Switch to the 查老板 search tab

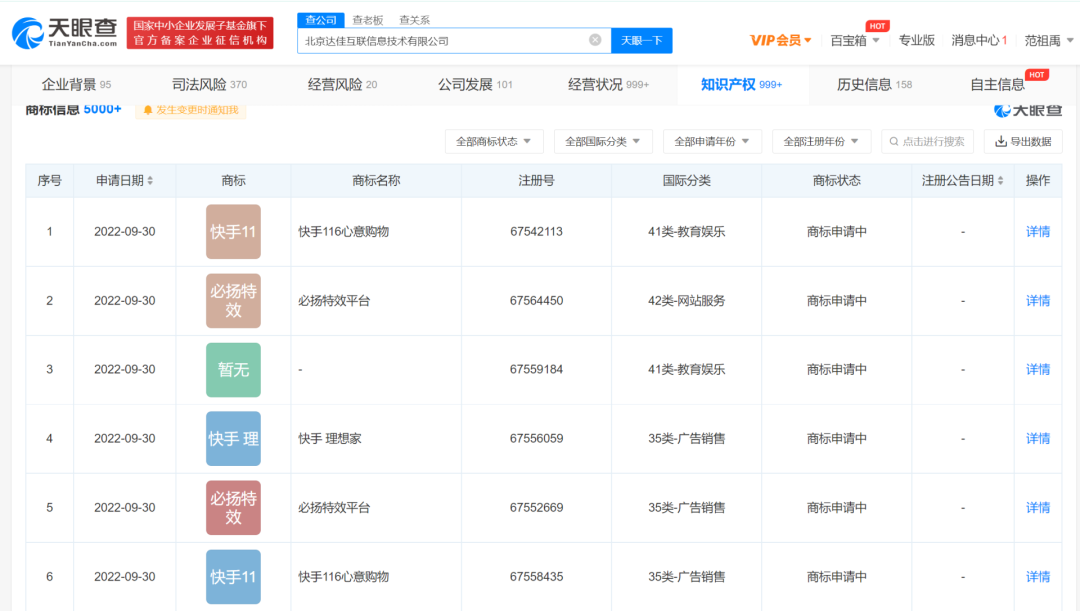(368, 19)
